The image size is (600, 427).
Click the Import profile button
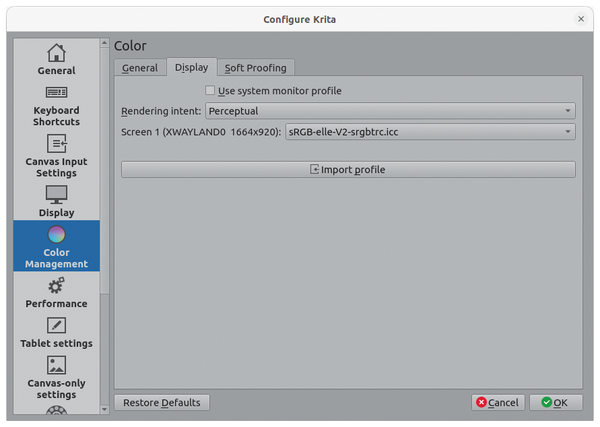click(348, 170)
